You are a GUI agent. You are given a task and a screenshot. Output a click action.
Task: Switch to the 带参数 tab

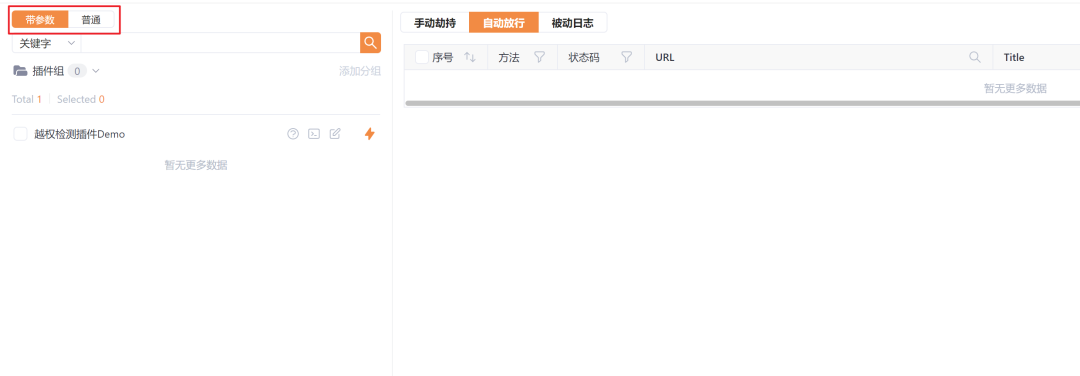coord(40,20)
